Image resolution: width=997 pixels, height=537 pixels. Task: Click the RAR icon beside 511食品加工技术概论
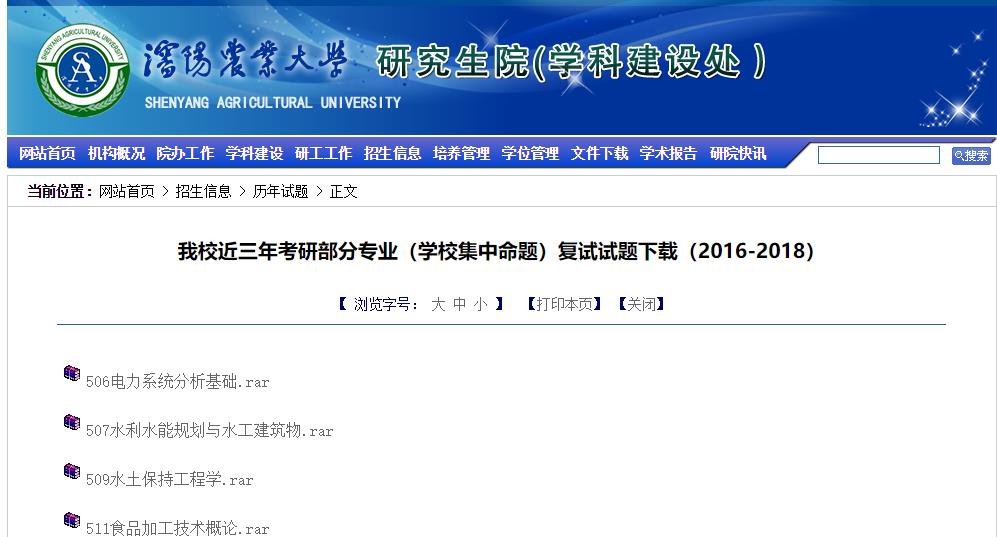coord(72,520)
